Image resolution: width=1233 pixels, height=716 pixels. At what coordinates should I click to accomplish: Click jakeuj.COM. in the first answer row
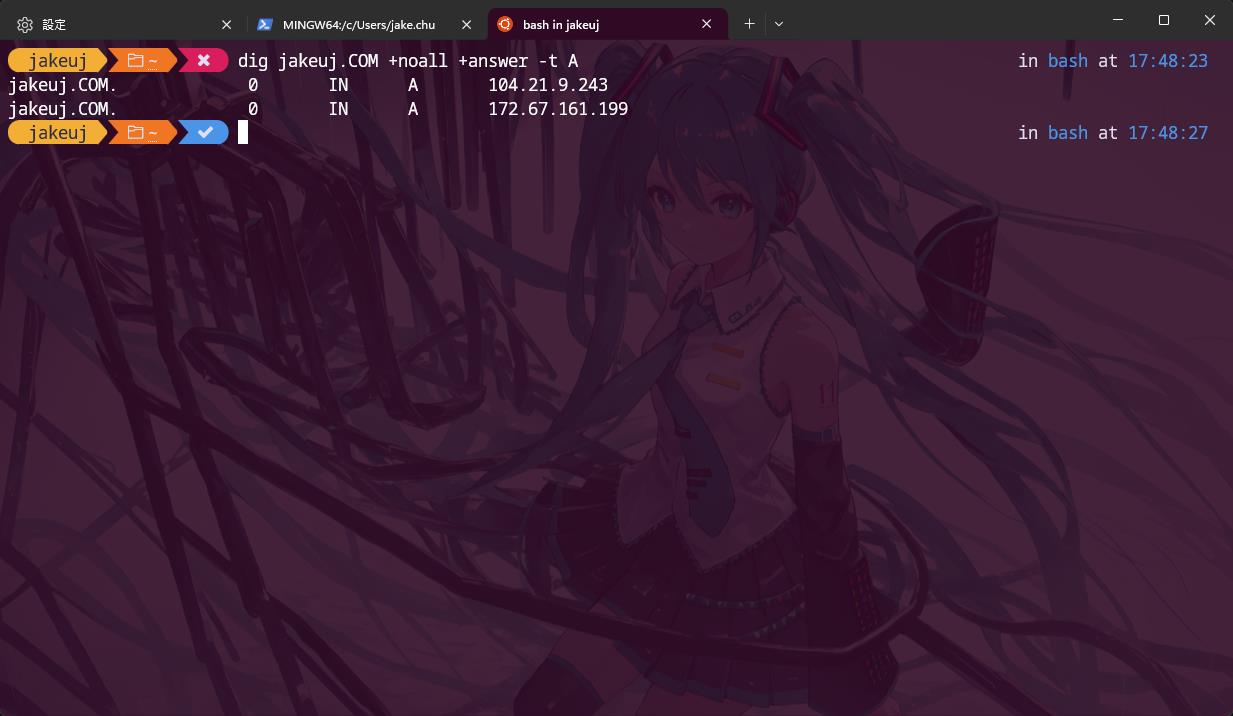click(x=62, y=85)
